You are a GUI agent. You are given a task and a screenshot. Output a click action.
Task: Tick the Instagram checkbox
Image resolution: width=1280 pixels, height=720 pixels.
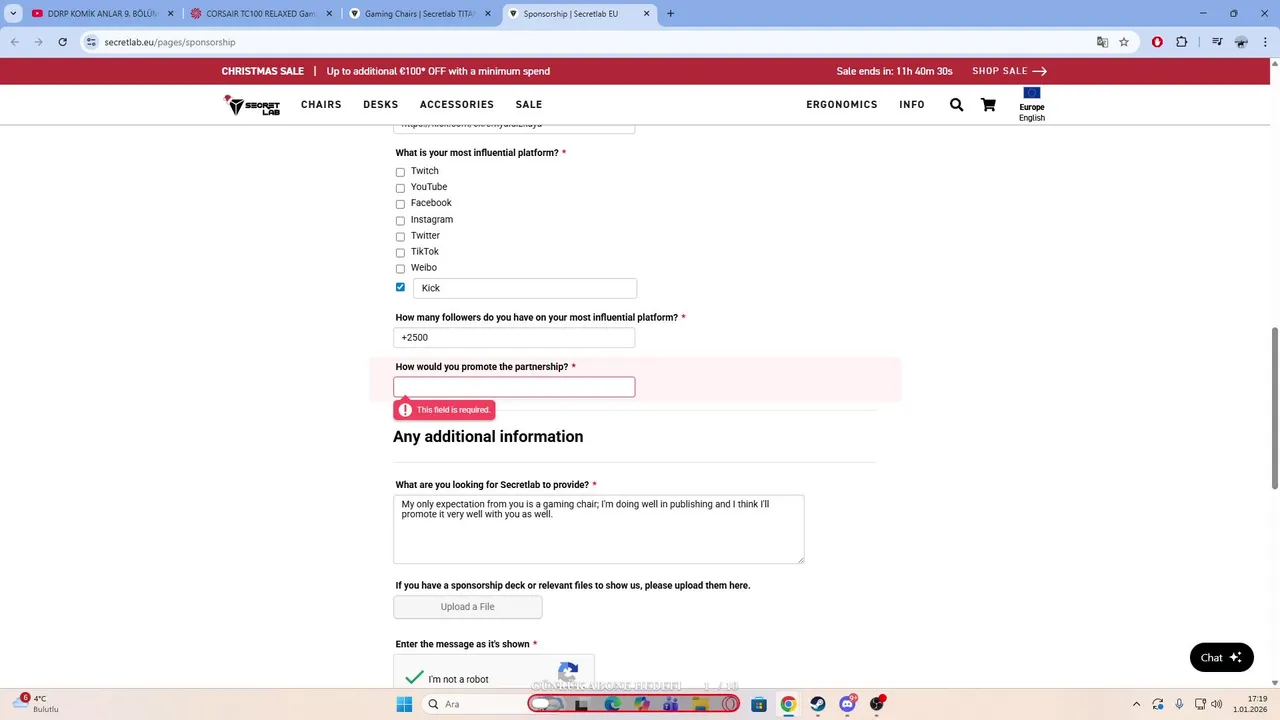(x=400, y=220)
